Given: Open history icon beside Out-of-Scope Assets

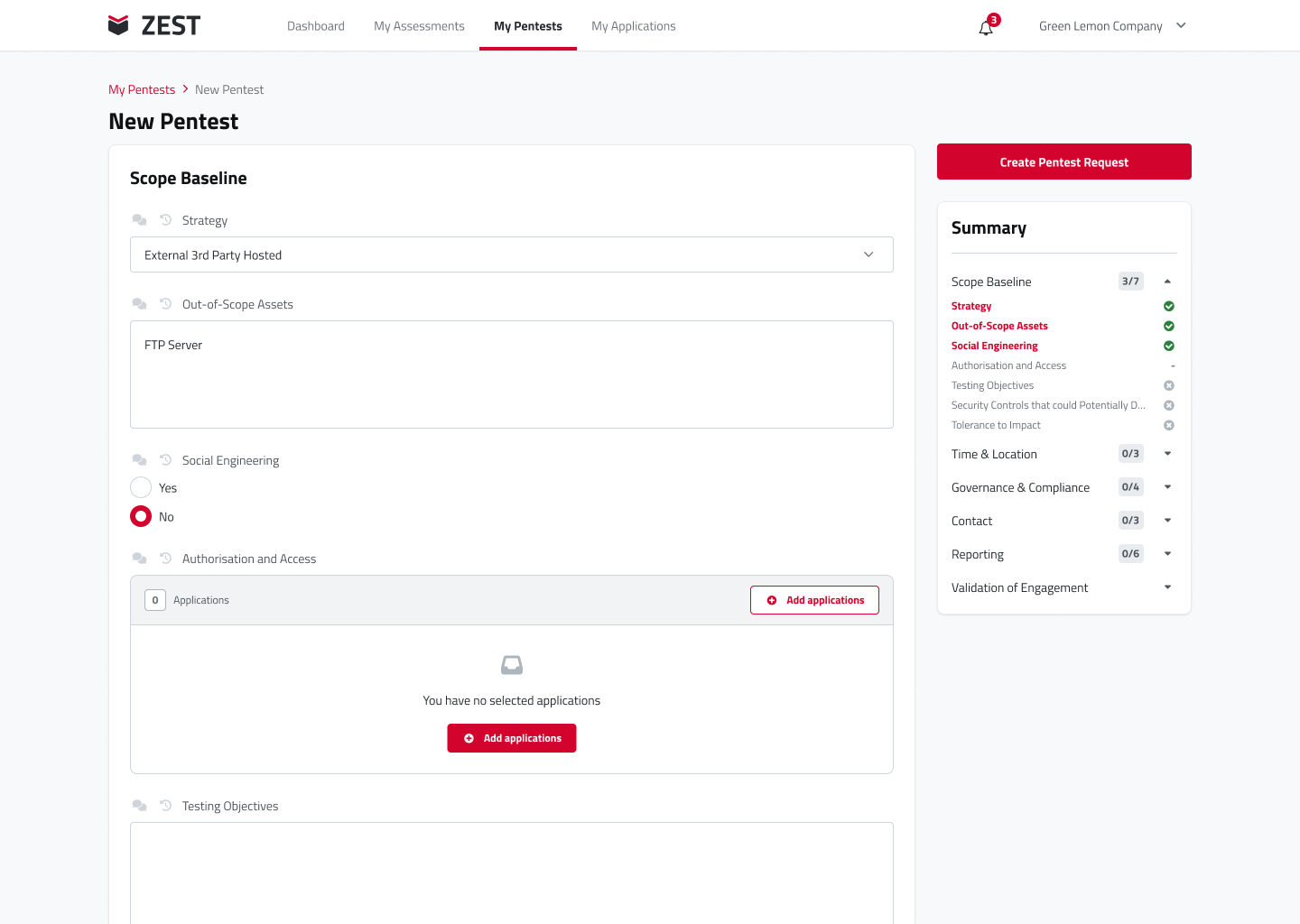Looking at the screenshot, I should coord(166,304).
